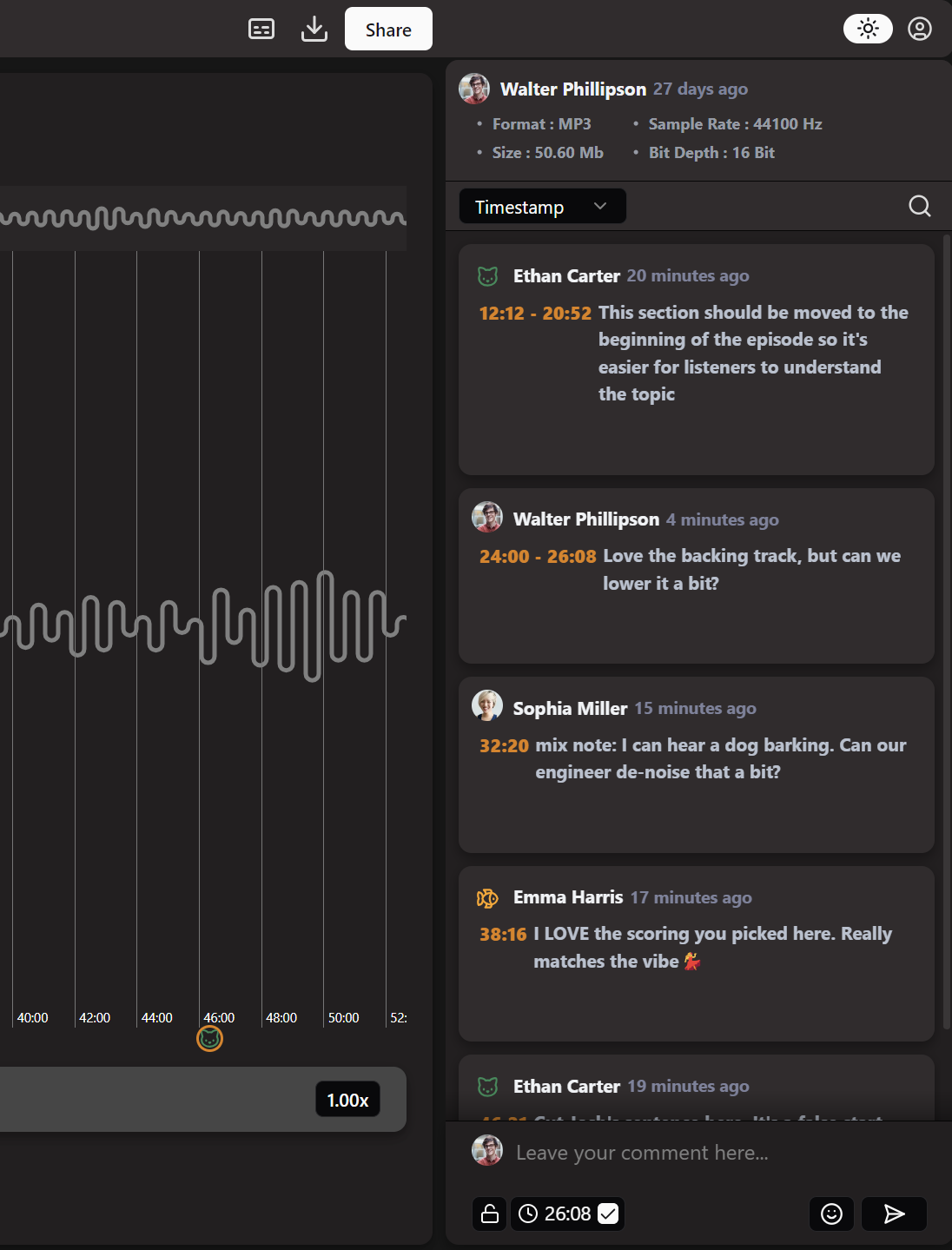
Task: Click the lock icon next to comment input
Action: (x=489, y=1214)
